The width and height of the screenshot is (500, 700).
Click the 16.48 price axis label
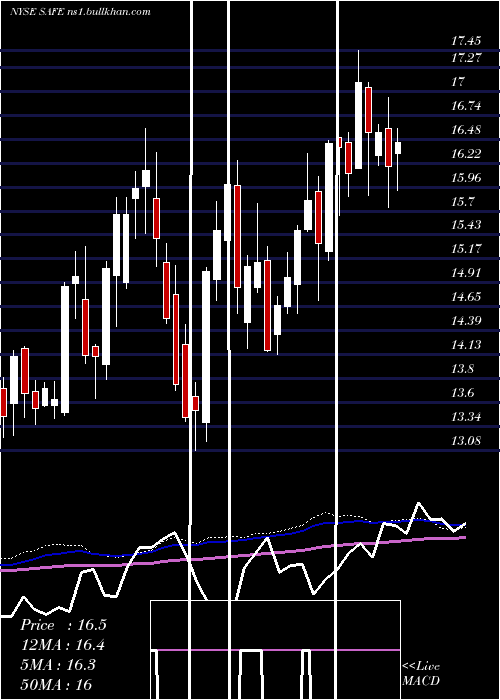(x=466, y=130)
